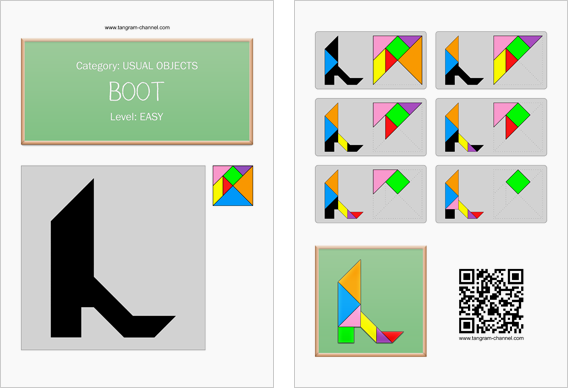The width and height of the screenshot is (568, 388).
Task: Click the small colored tangram square beside the silhouette
Action: pos(233,185)
